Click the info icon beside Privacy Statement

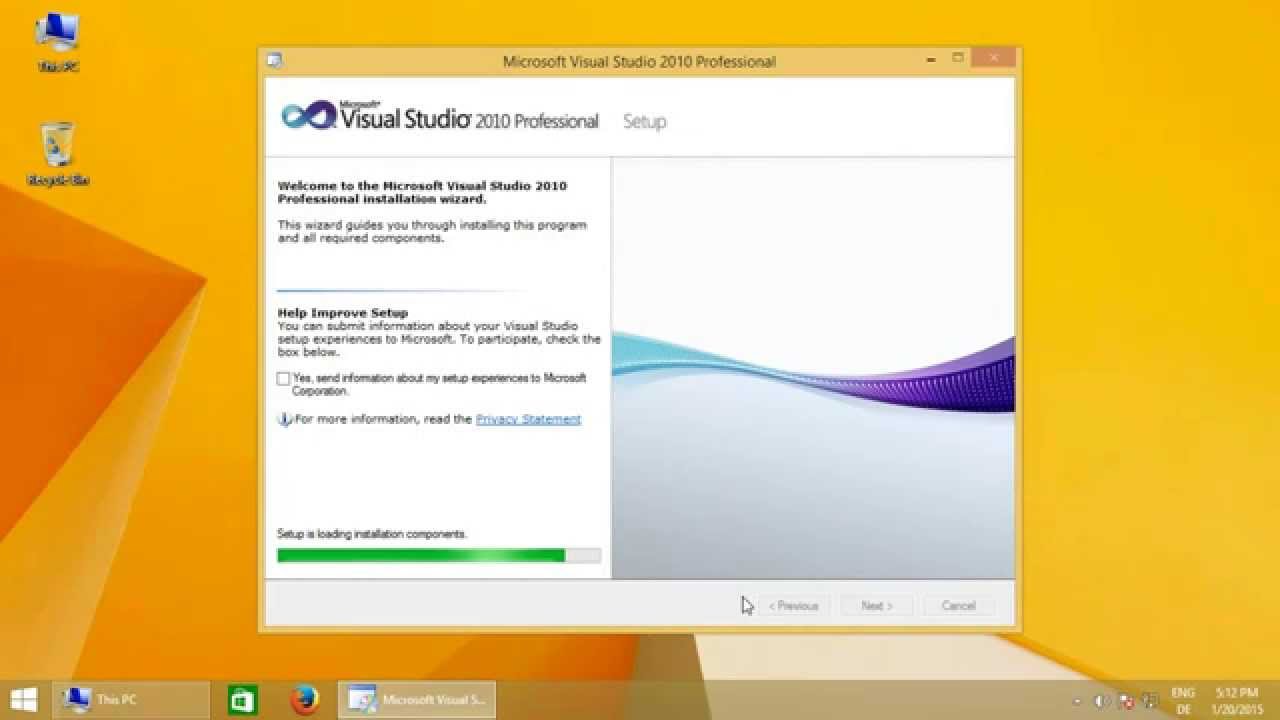(284, 420)
